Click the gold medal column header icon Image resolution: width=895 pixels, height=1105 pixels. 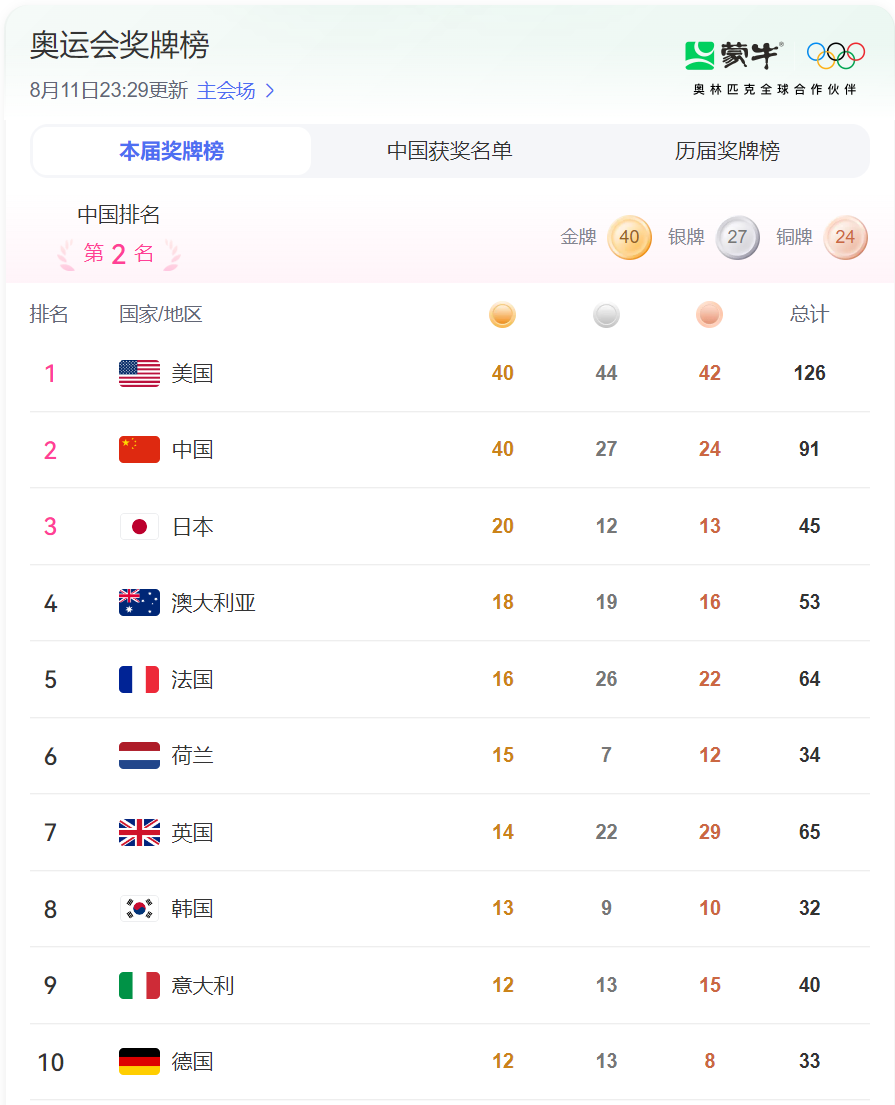point(502,315)
